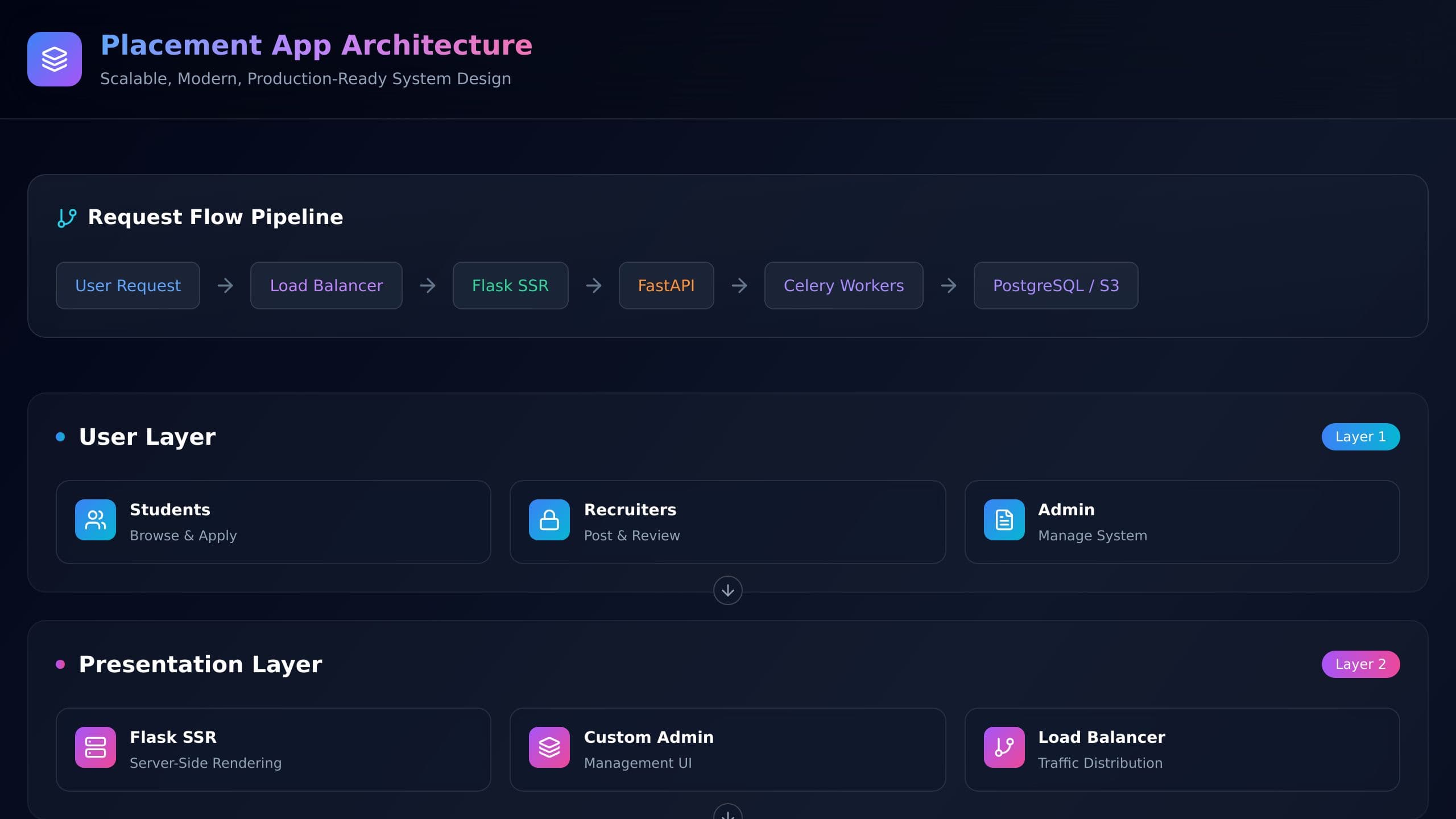
Task: Select the User Request pipeline step
Action: point(128,286)
